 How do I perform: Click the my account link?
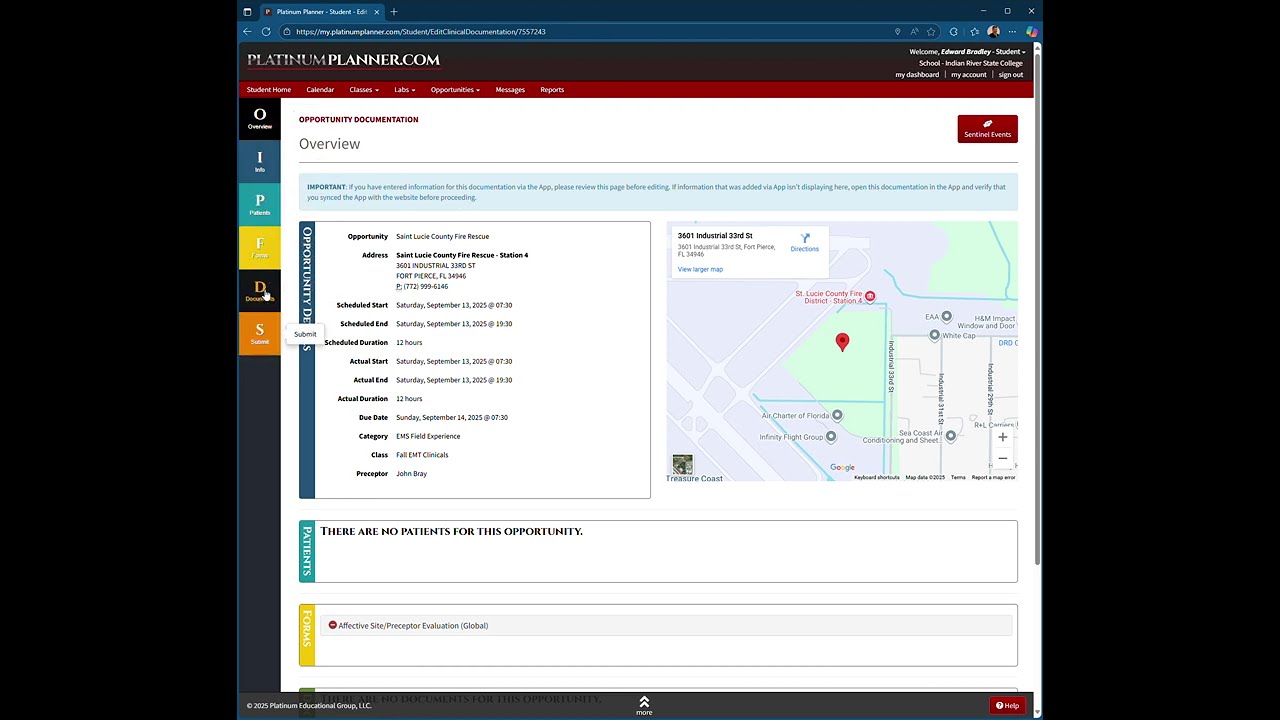click(x=969, y=75)
